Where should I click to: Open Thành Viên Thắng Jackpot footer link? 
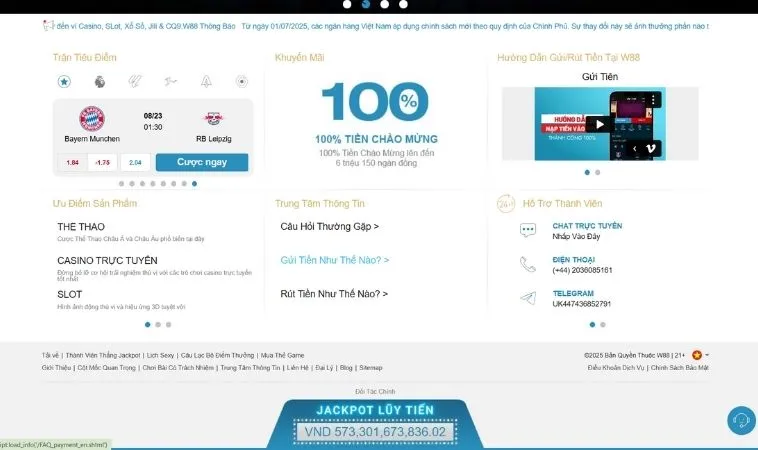pos(103,355)
